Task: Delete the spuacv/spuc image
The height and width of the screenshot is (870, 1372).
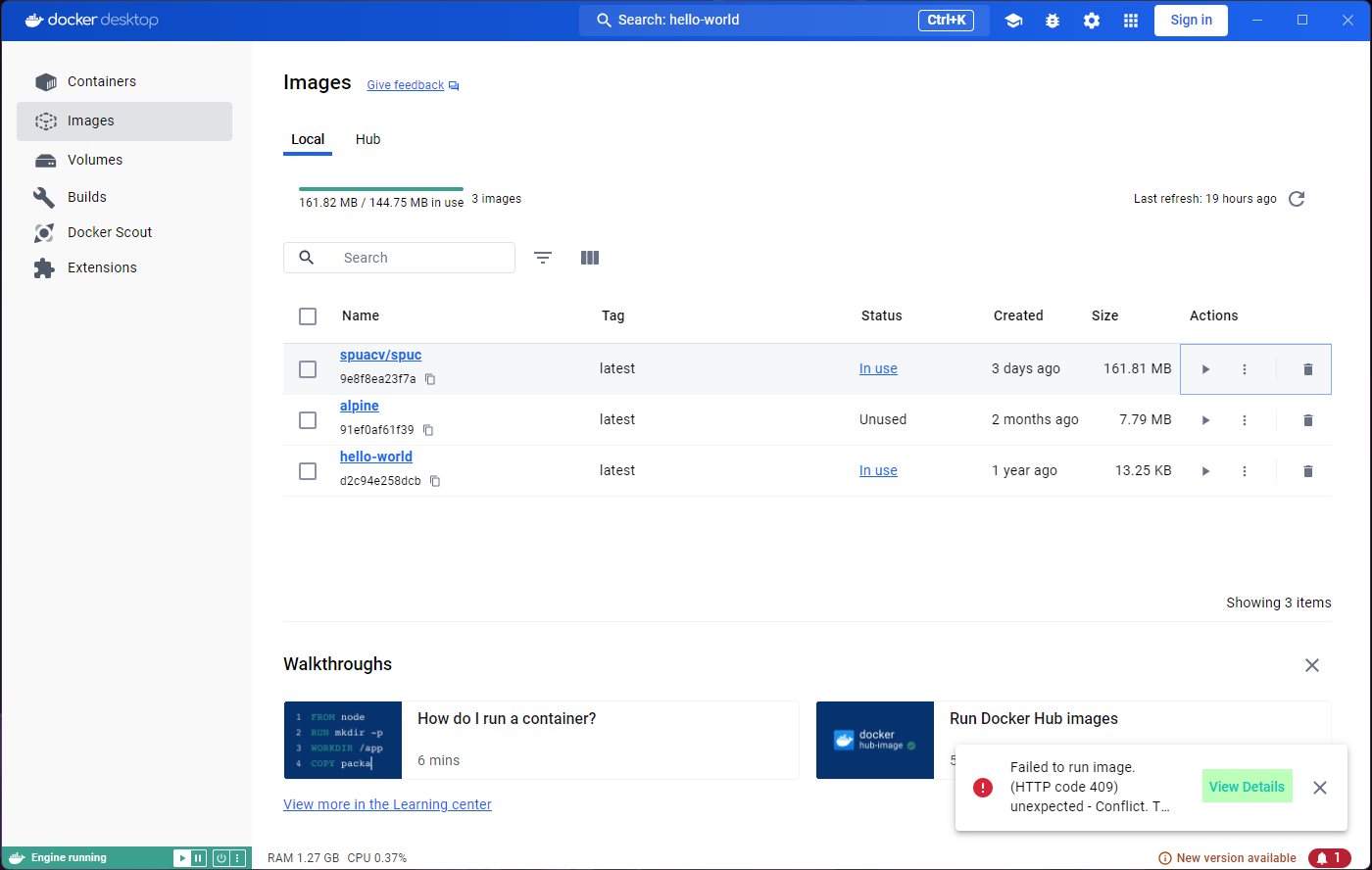Action: pos(1307,369)
